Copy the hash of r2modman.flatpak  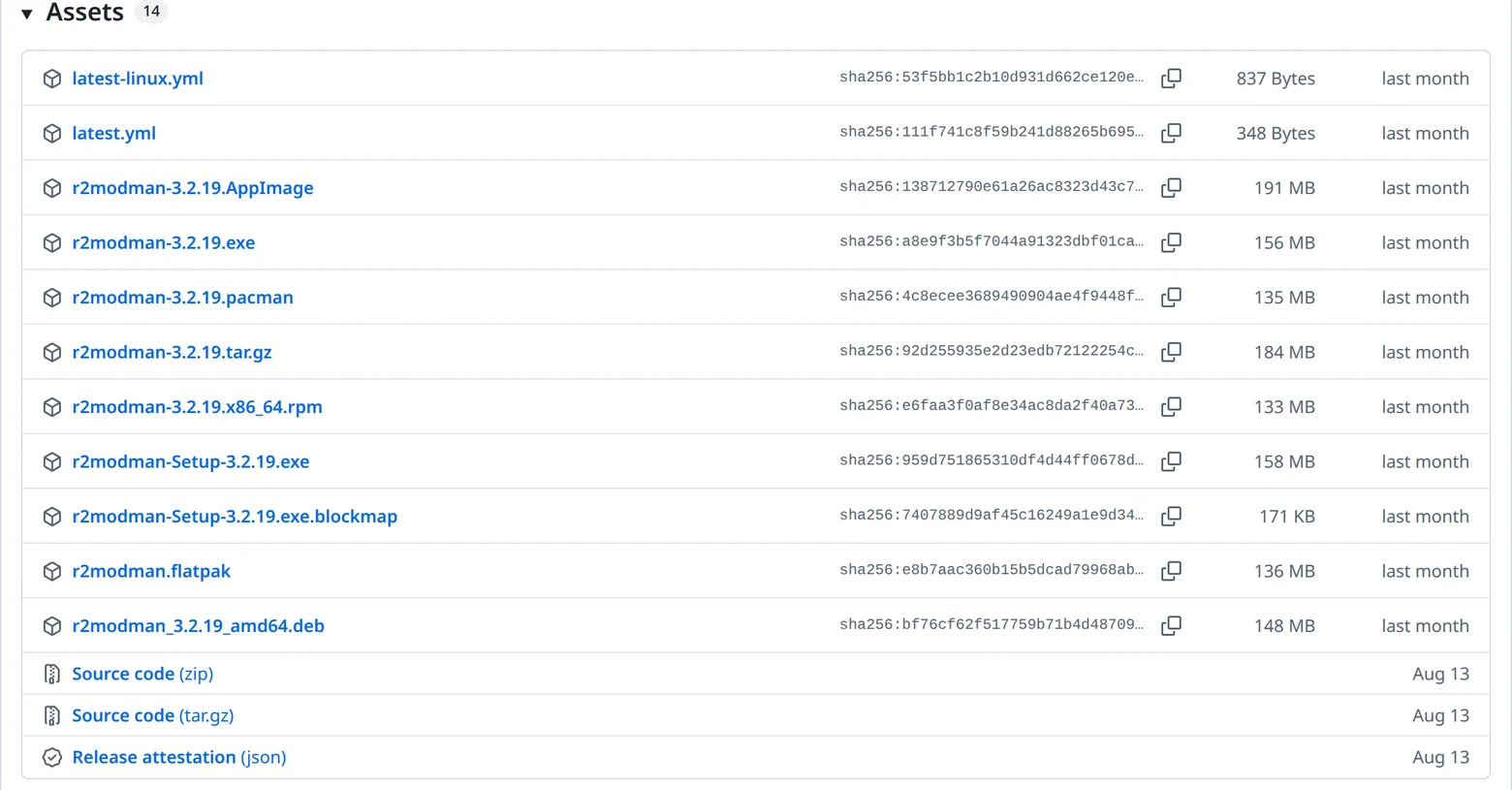coord(1171,571)
